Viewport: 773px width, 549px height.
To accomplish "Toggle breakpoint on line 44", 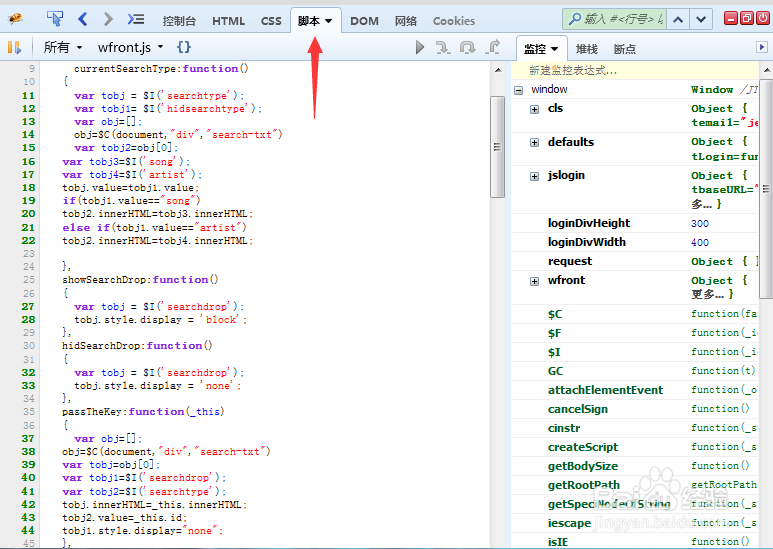I will coord(28,531).
